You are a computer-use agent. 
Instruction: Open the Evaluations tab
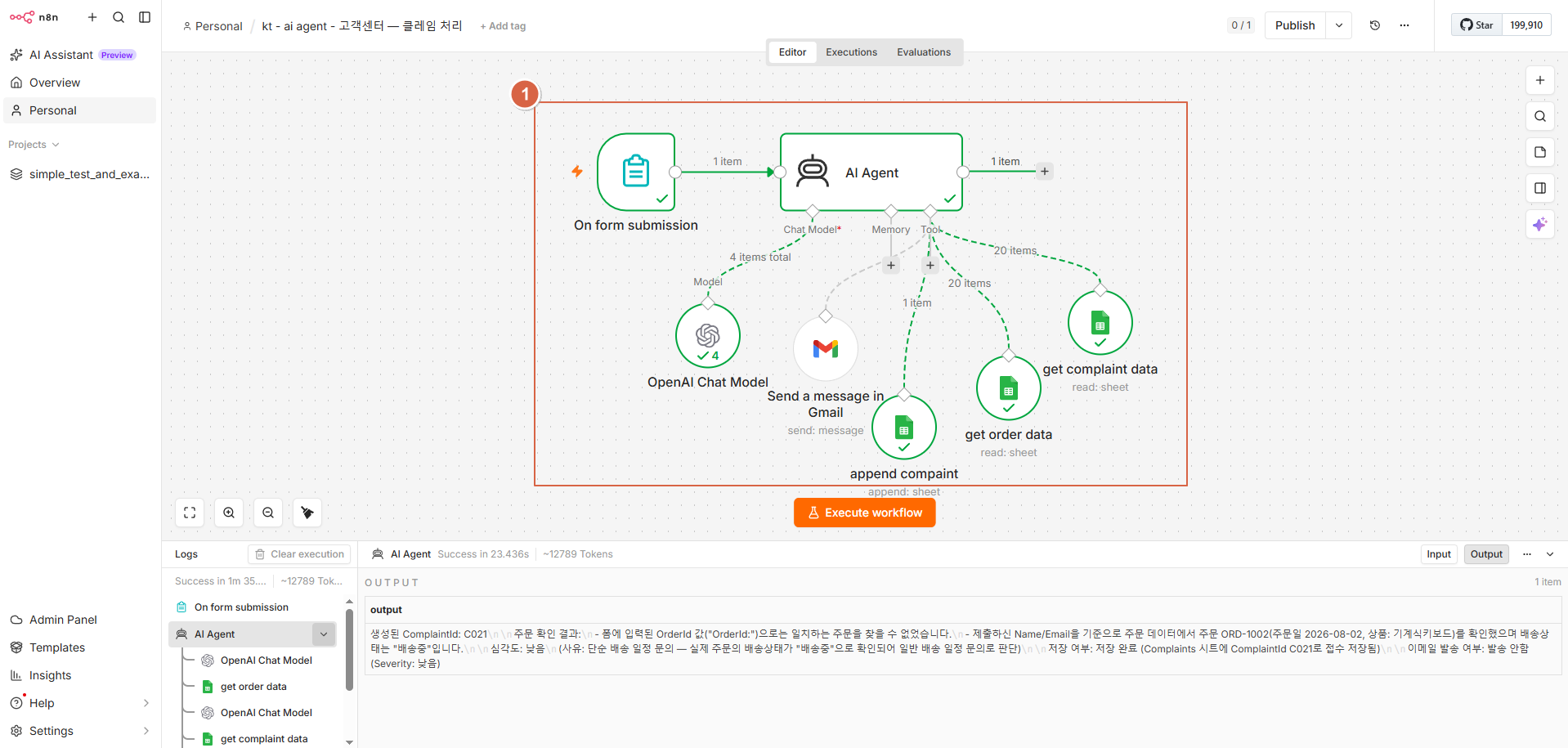tap(924, 52)
